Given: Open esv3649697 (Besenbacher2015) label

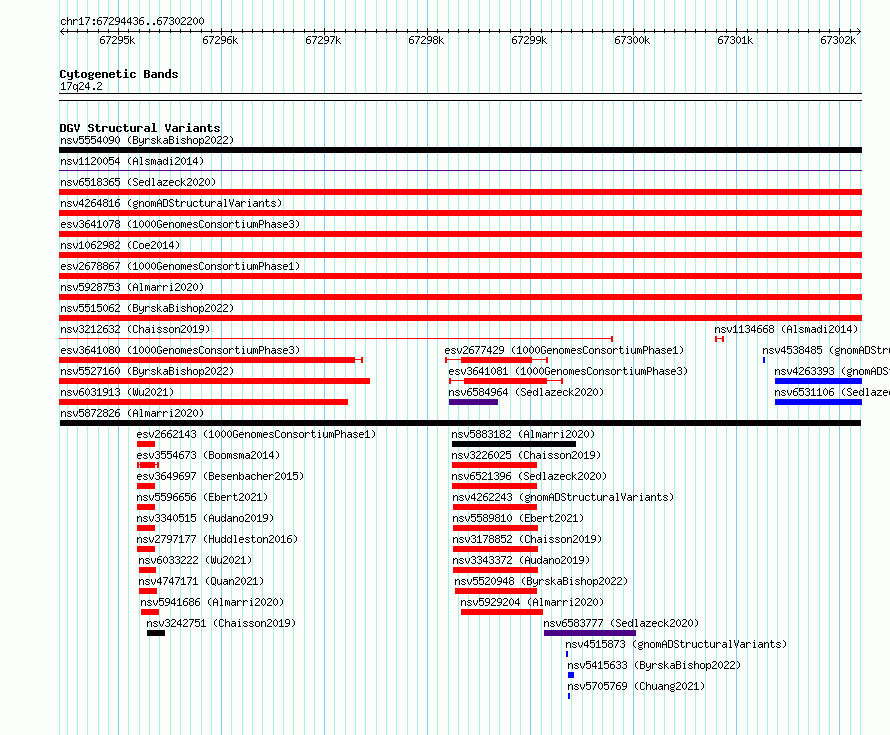Looking at the screenshot, I should click(220, 476).
